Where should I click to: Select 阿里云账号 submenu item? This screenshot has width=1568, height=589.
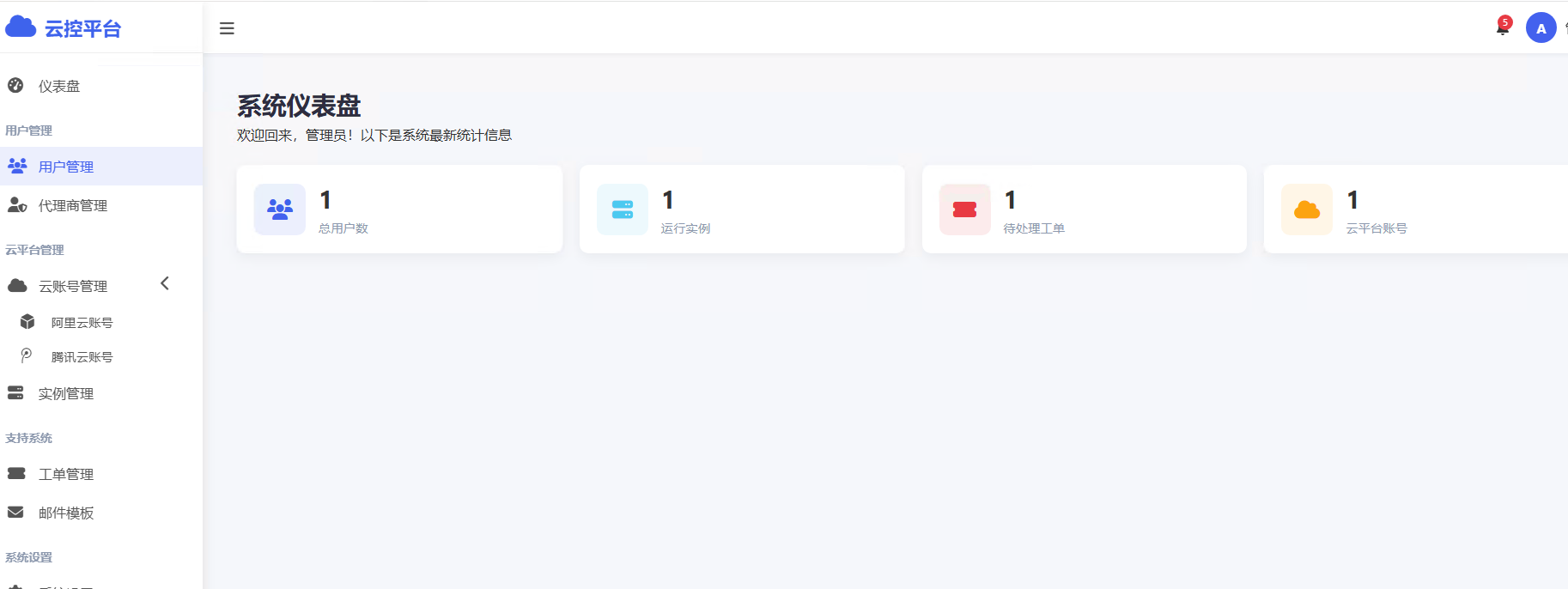(x=82, y=323)
